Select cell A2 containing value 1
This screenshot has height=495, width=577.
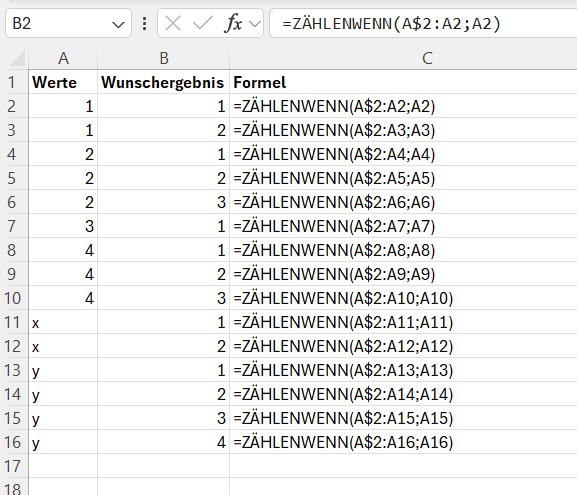63,106
